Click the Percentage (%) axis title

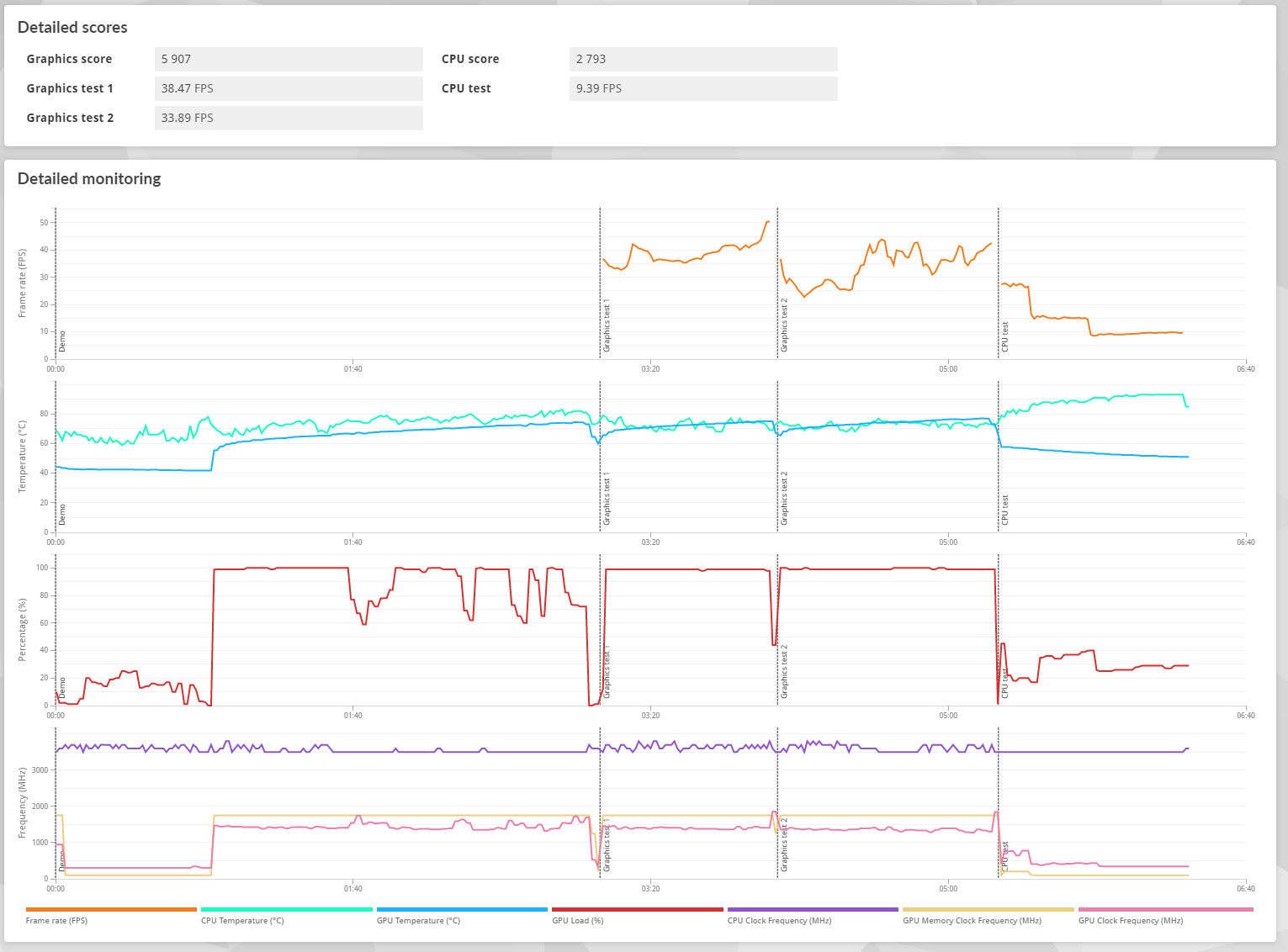[x=22, y=630]
